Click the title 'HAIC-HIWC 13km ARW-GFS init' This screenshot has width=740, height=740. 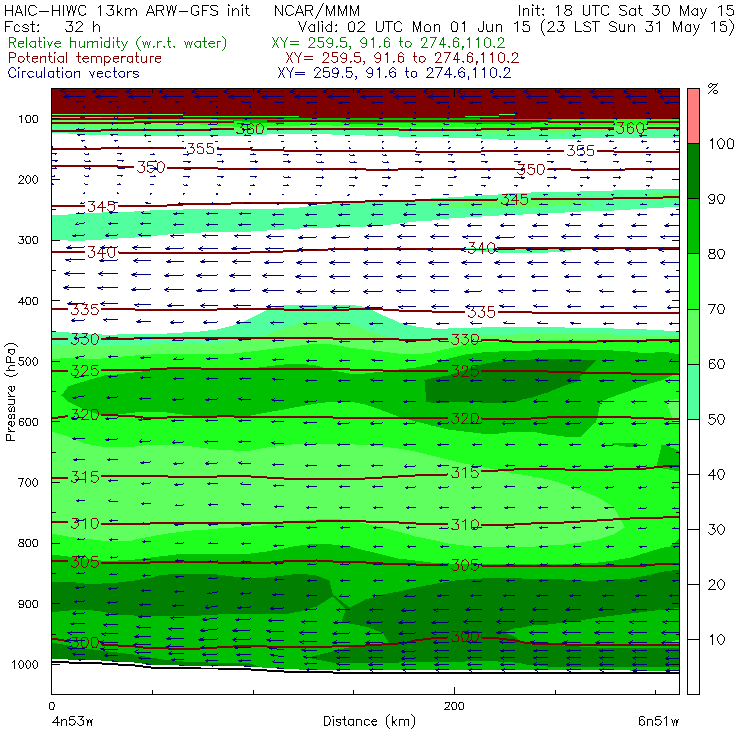[x=127, y=10]
